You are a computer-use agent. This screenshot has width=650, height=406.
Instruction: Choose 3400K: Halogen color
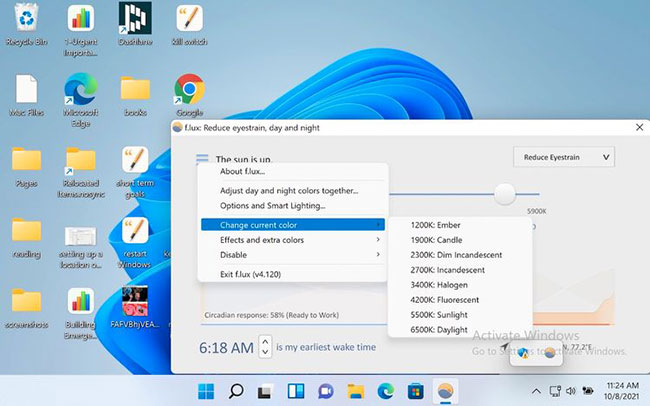point(460,285)
